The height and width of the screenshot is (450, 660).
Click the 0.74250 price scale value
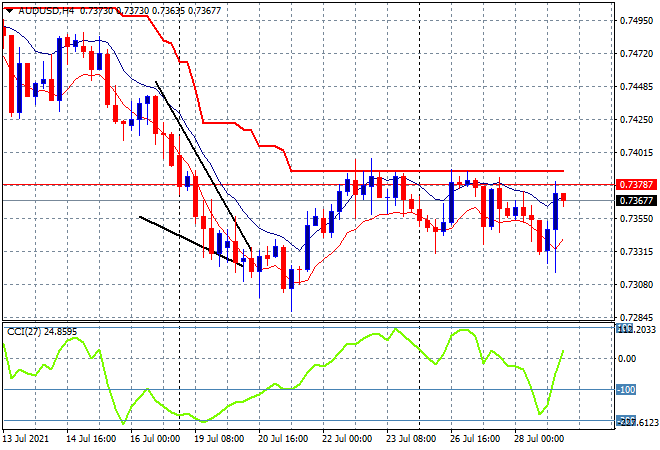[x=636, y=120]
